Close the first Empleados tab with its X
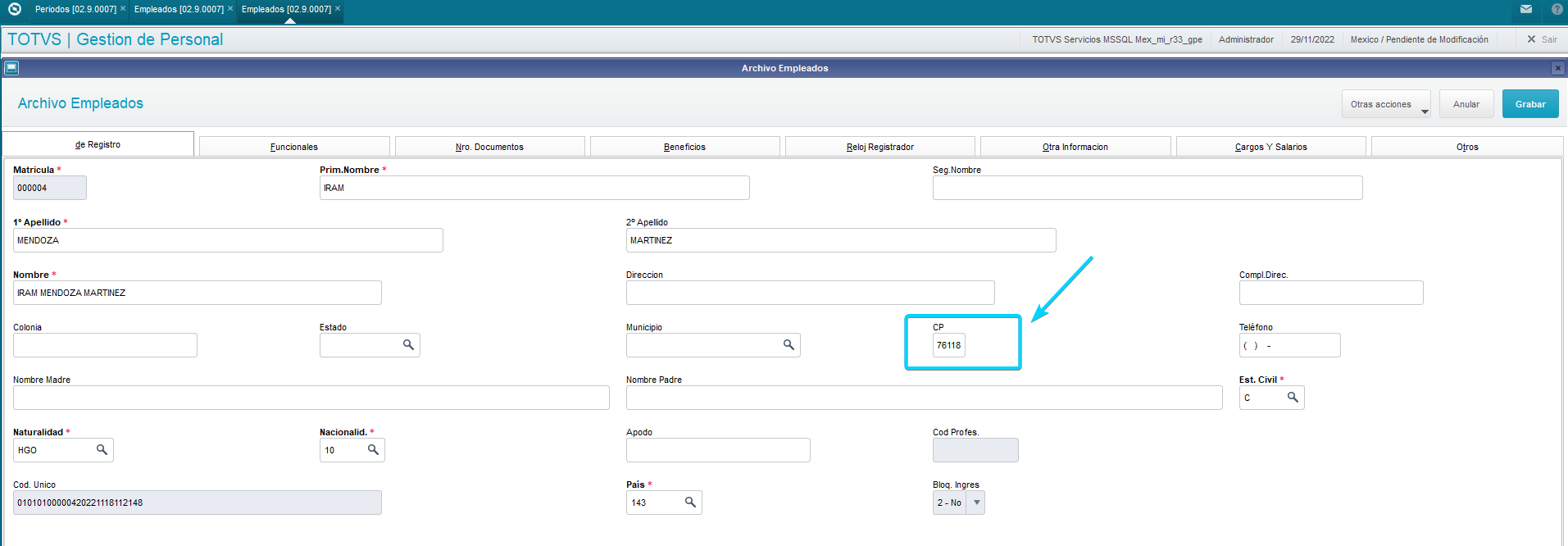 click(230, 8)
